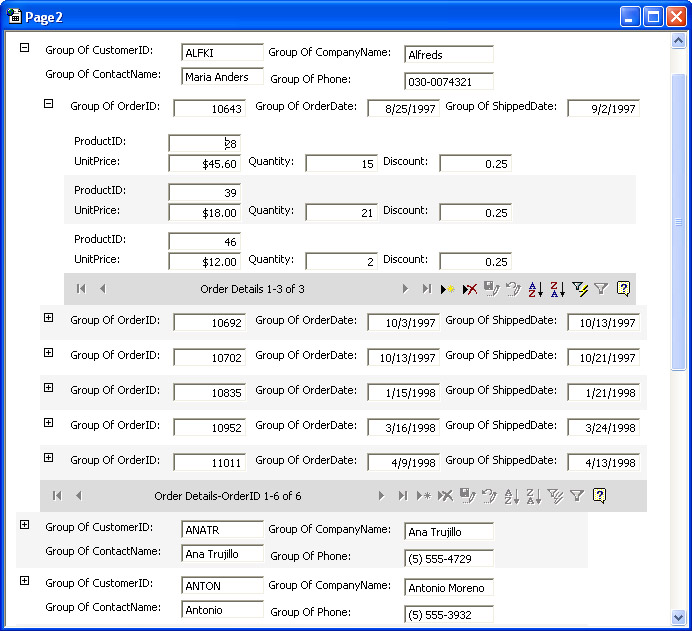Collapse order 10643 details
The image size is (692, 631).
click(x=48, y=103)
